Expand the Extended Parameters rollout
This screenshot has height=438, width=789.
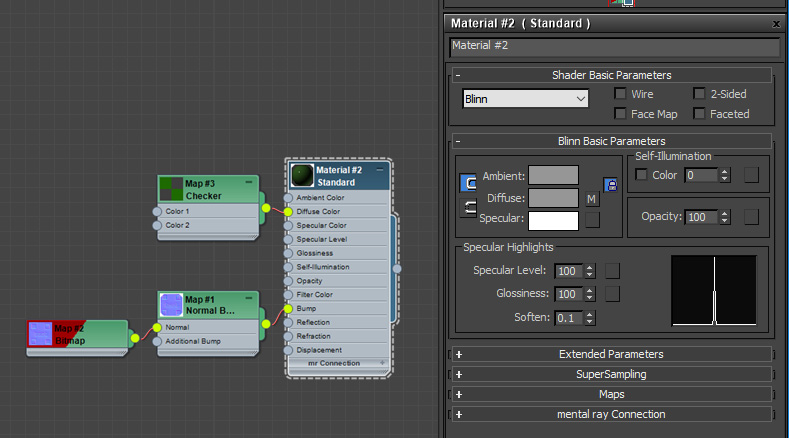pos(612,354)
